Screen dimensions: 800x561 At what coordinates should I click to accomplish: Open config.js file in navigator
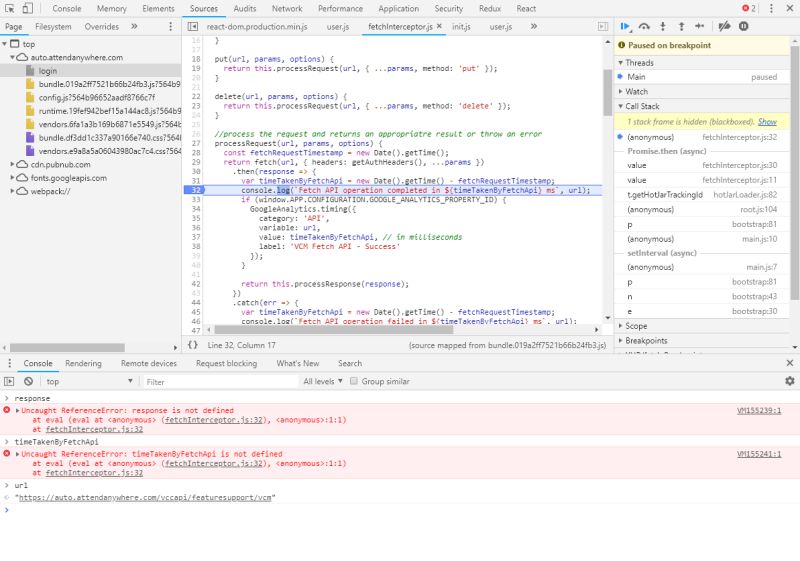point(96,97)
